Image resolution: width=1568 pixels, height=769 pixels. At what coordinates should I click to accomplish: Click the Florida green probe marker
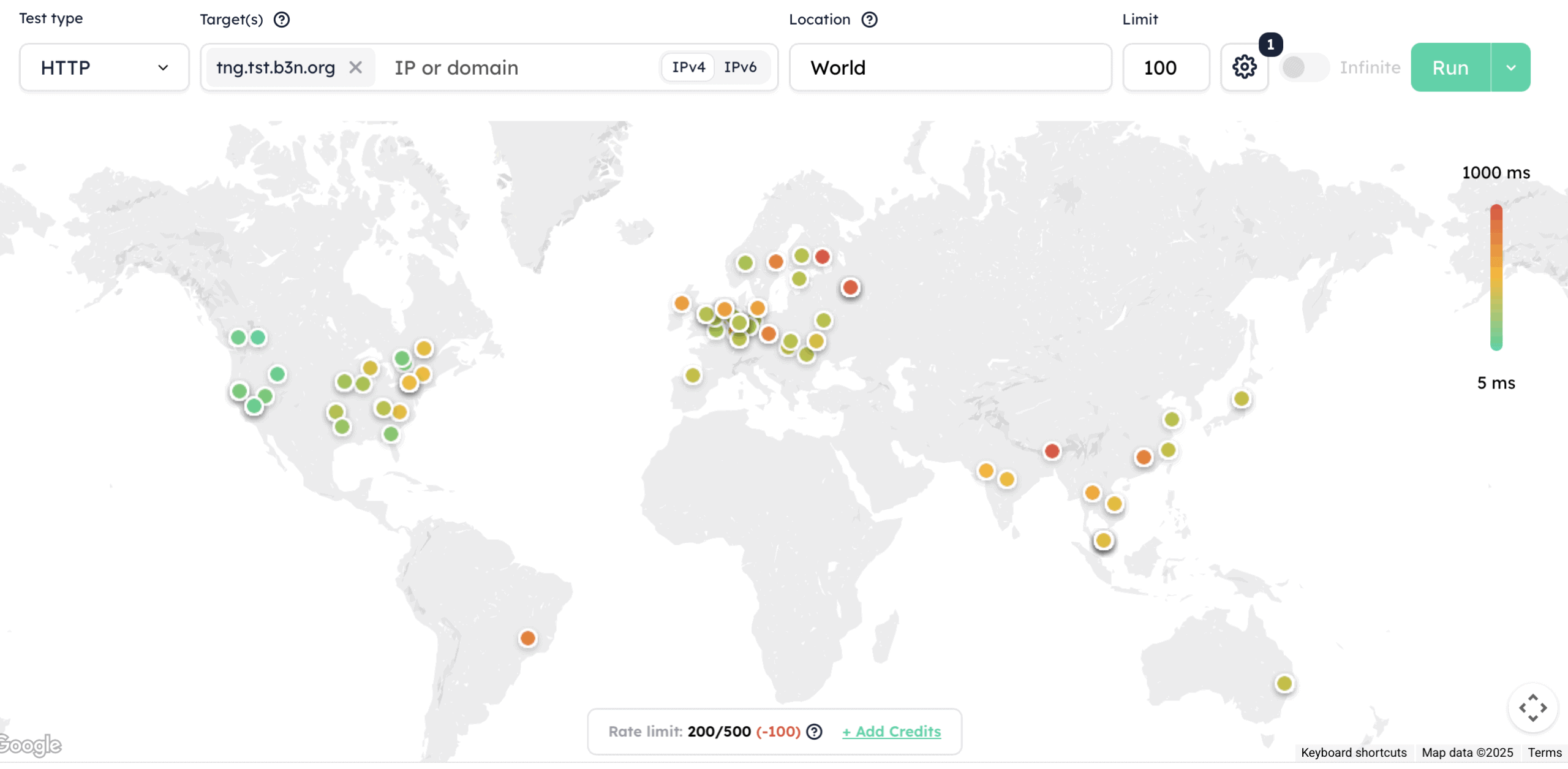pyautogui.click(x=391, y=434)
